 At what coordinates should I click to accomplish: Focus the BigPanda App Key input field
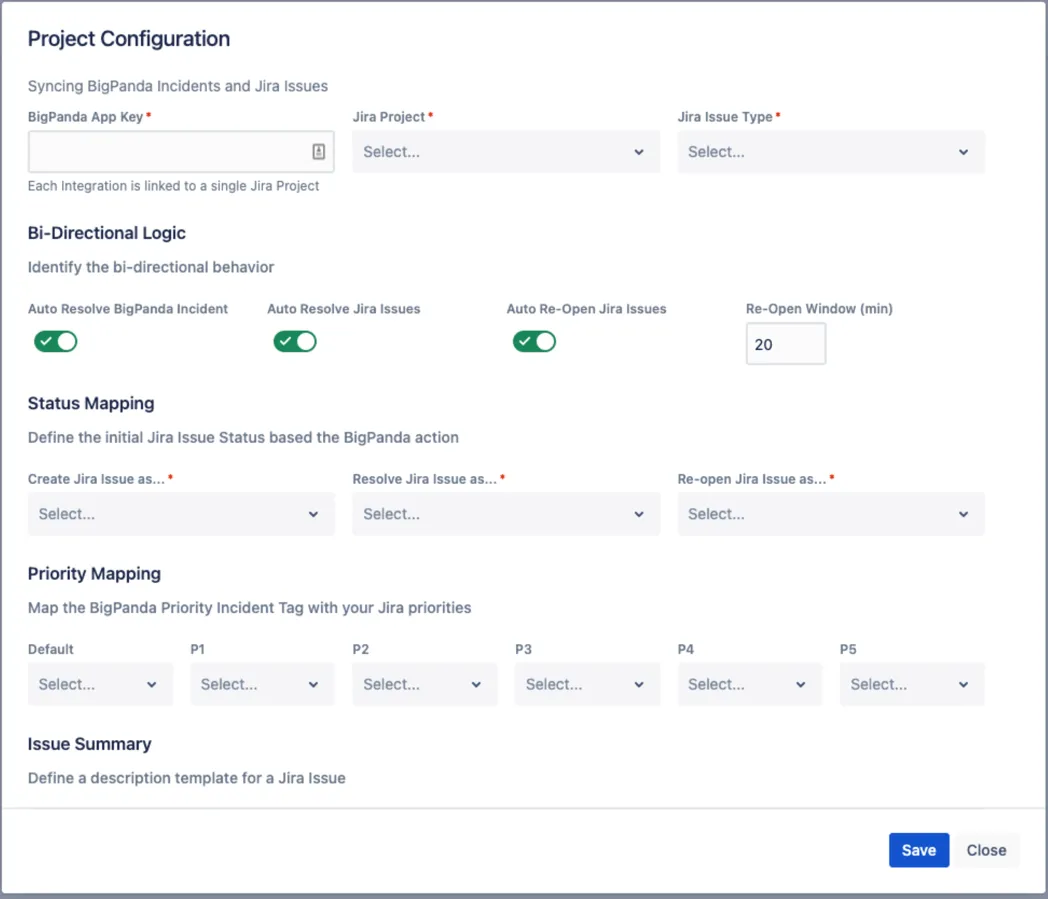point(180,152)
